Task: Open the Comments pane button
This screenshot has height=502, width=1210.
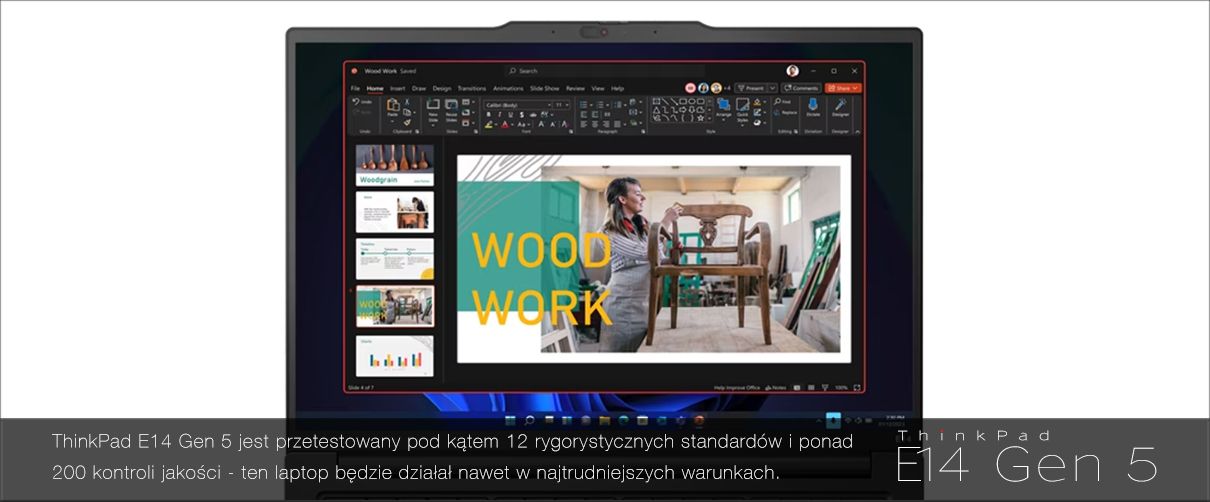Action: click(800, 88)
